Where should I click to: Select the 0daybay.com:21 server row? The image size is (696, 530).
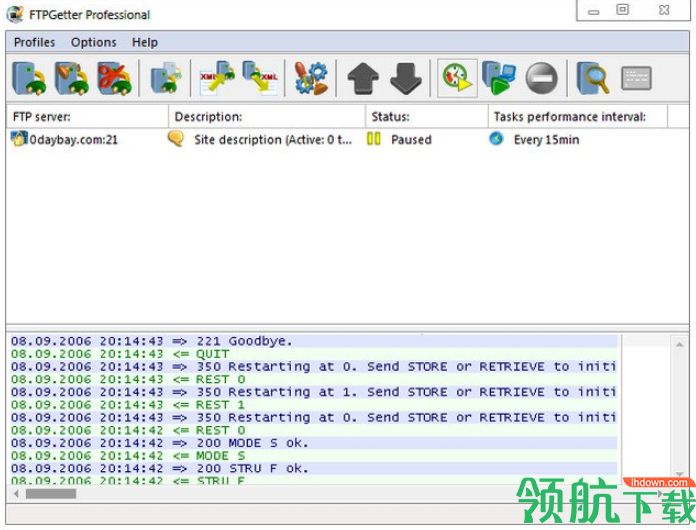pos(348,139)
